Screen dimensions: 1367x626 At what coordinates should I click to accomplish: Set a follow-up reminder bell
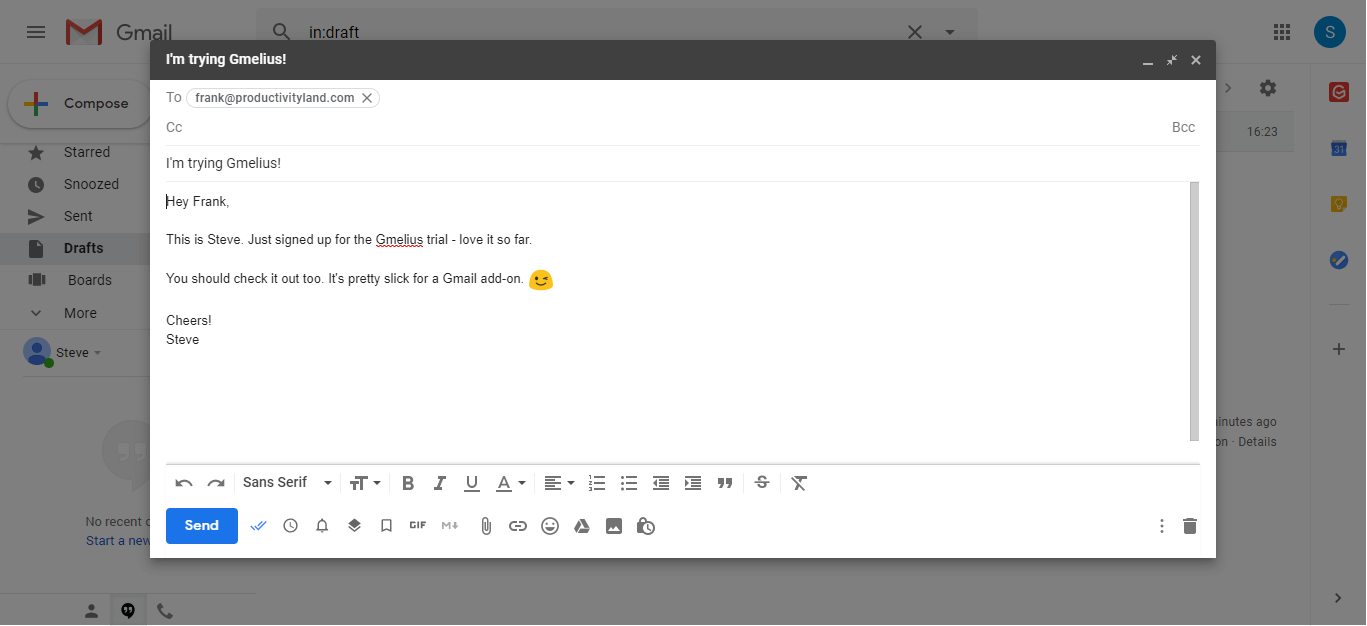(322, 526)
